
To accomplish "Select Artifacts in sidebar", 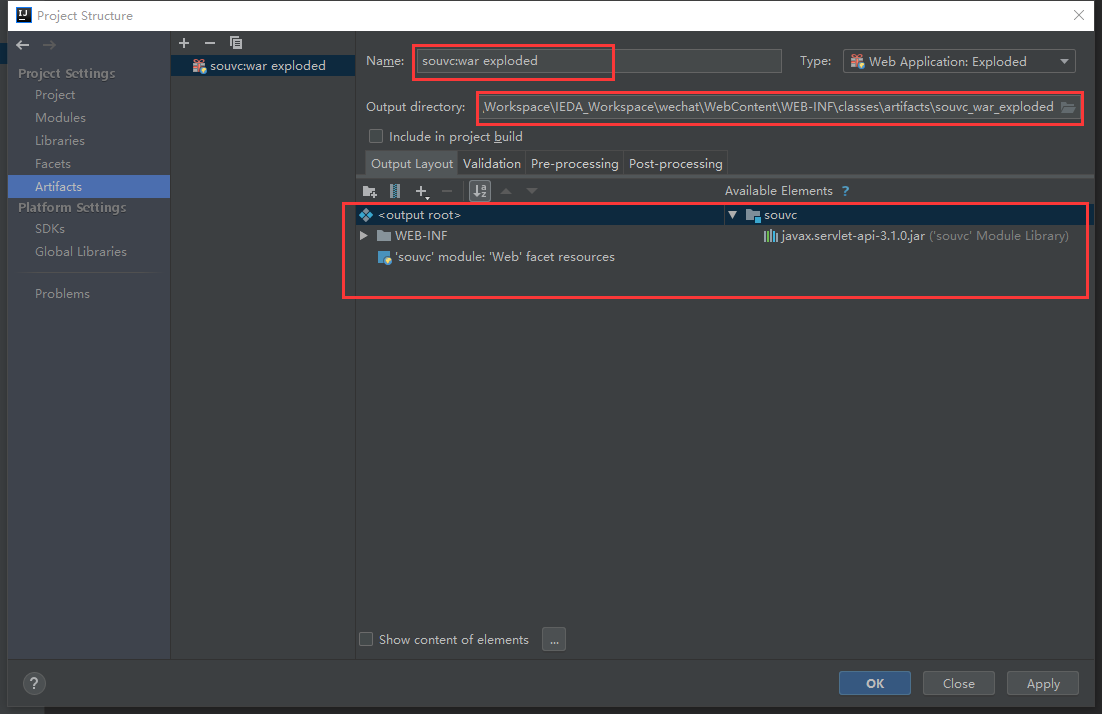I will pos(89,186).
